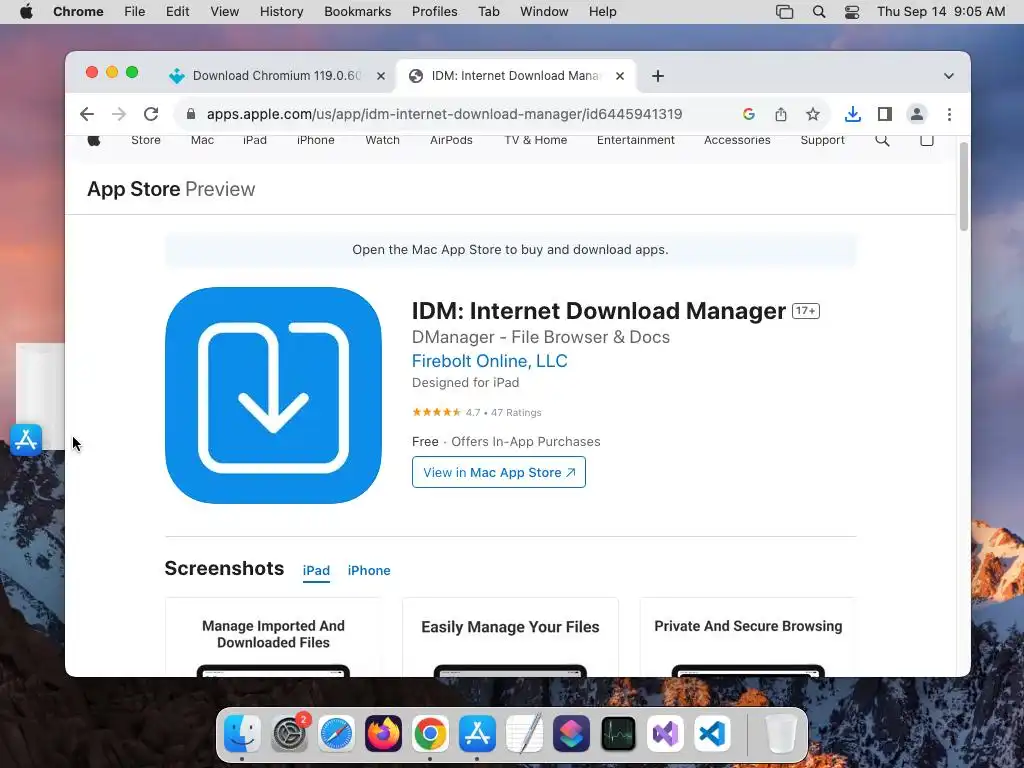The height and width of the screenshot is (768, 1024).
Task: Share this page using the share icon
Action: pyautogui.click(x=781, y=114)
